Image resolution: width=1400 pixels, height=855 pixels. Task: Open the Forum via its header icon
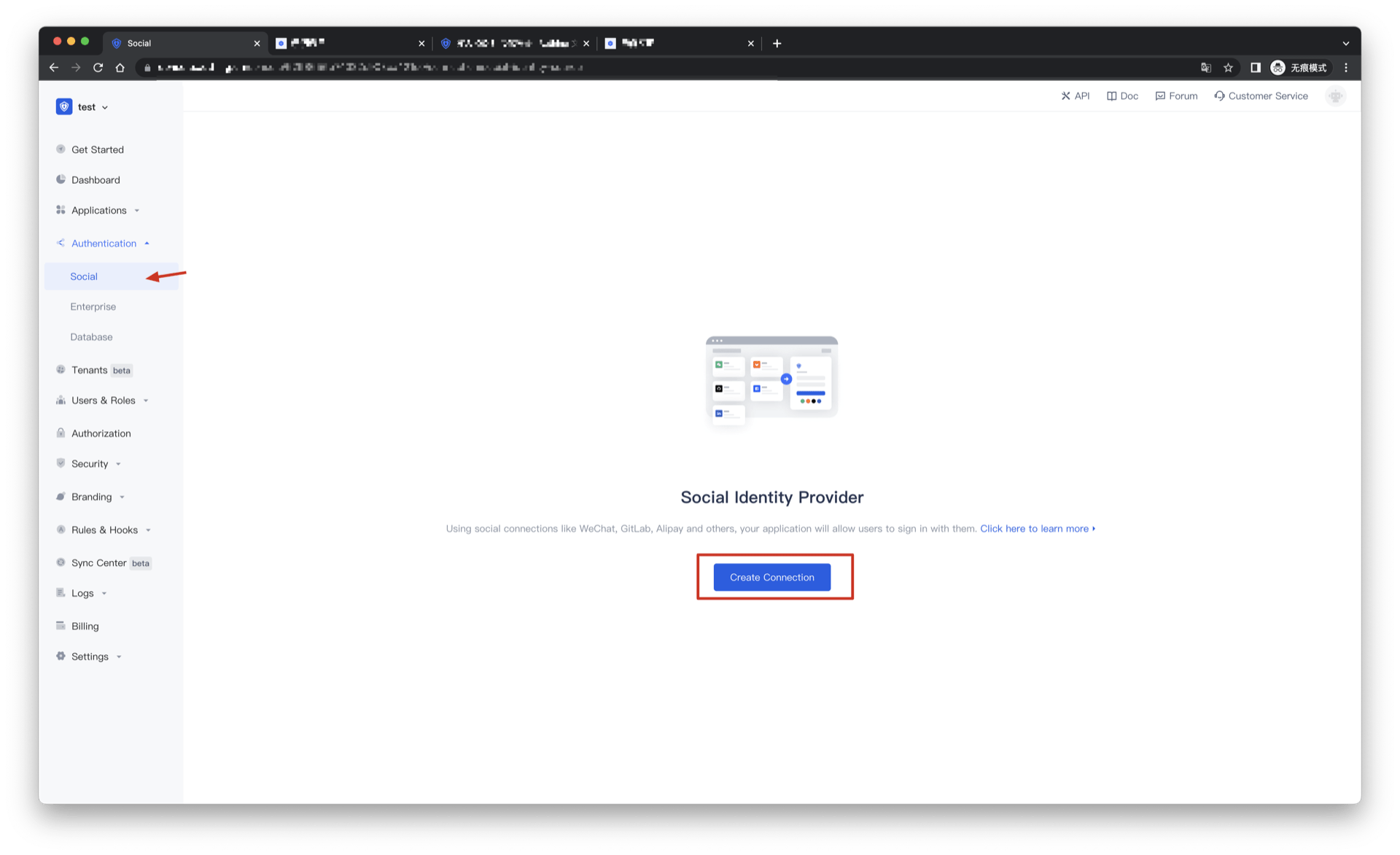point(1160,96)
